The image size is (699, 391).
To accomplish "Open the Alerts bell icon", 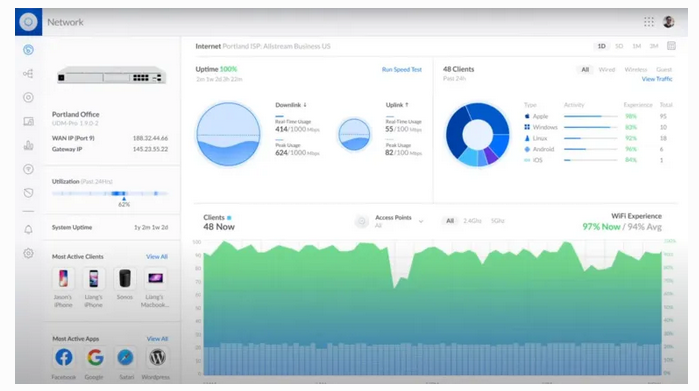I will pyautogui.click(x=28, y=230).
